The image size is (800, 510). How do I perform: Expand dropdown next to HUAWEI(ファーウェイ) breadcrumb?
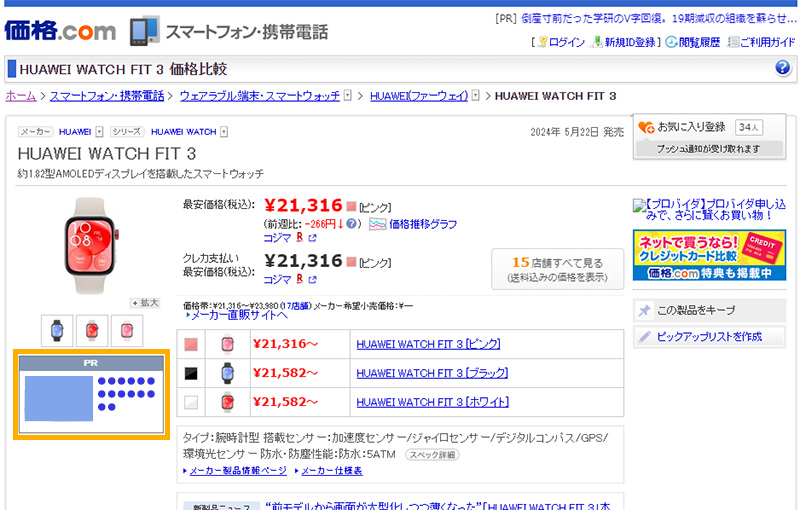tap(476, 96)
